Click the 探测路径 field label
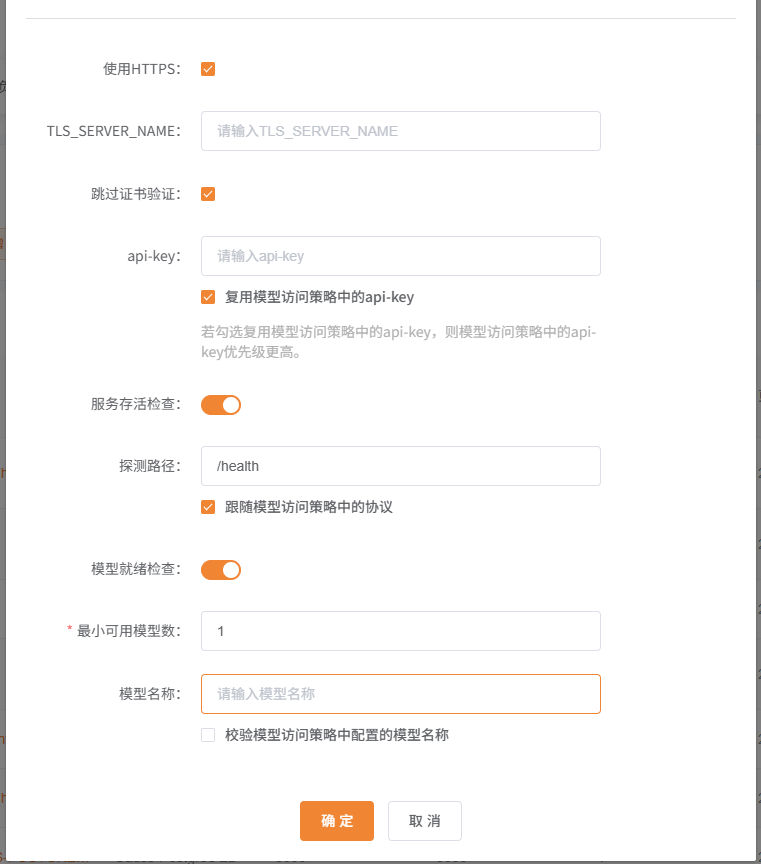The image size is (761, 864). pyautogui.click(x=149, y=466)
